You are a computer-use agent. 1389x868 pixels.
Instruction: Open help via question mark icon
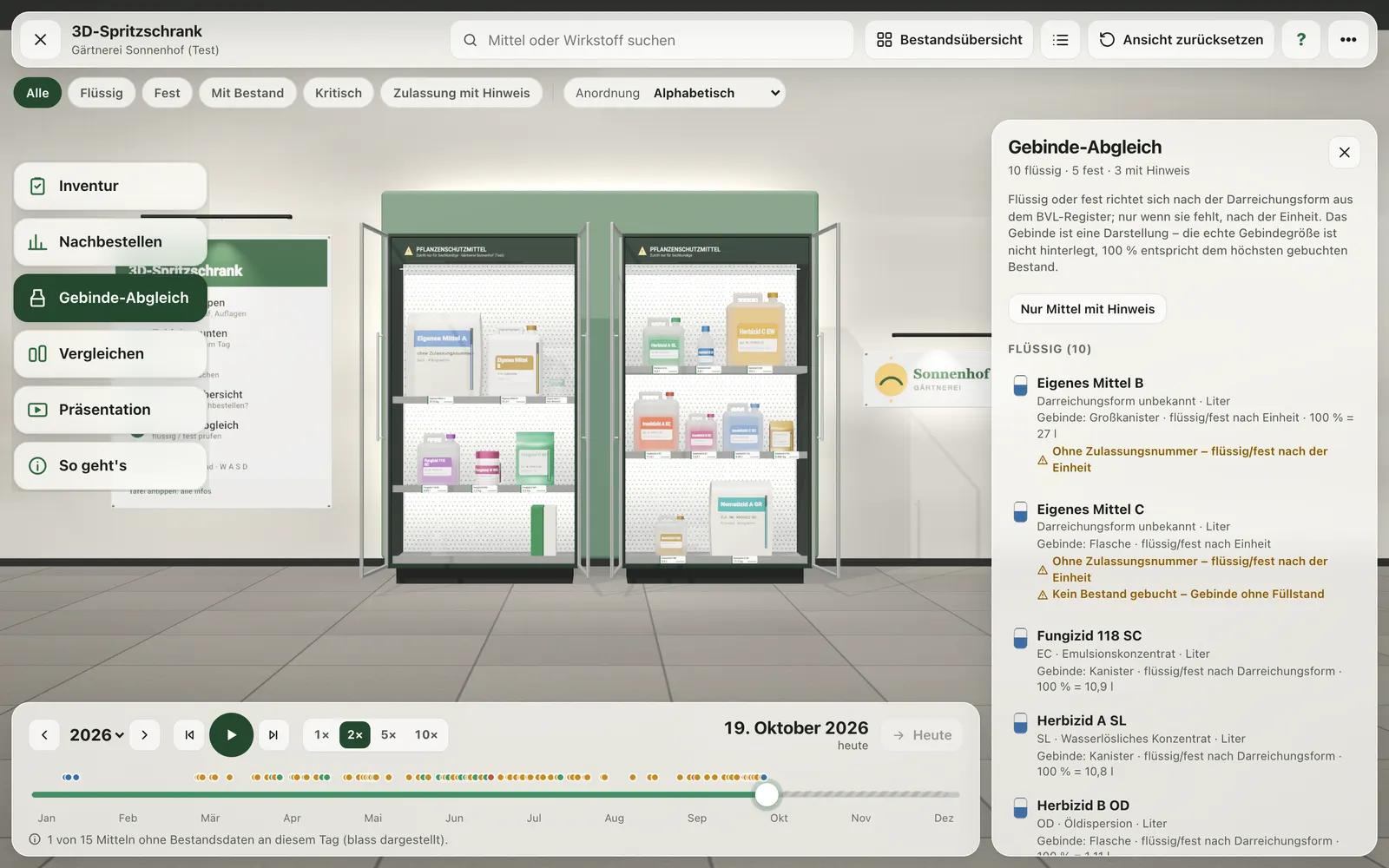[x=1300, y=40]
